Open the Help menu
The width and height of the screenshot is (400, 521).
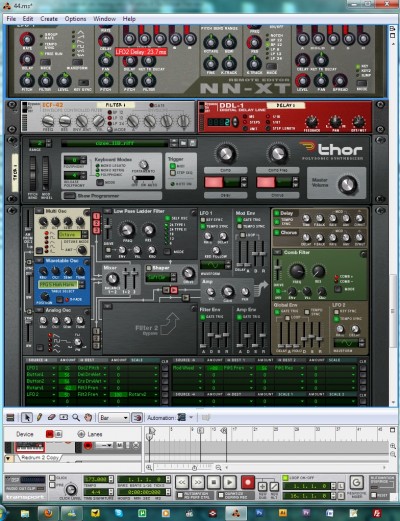click(129, 19)
